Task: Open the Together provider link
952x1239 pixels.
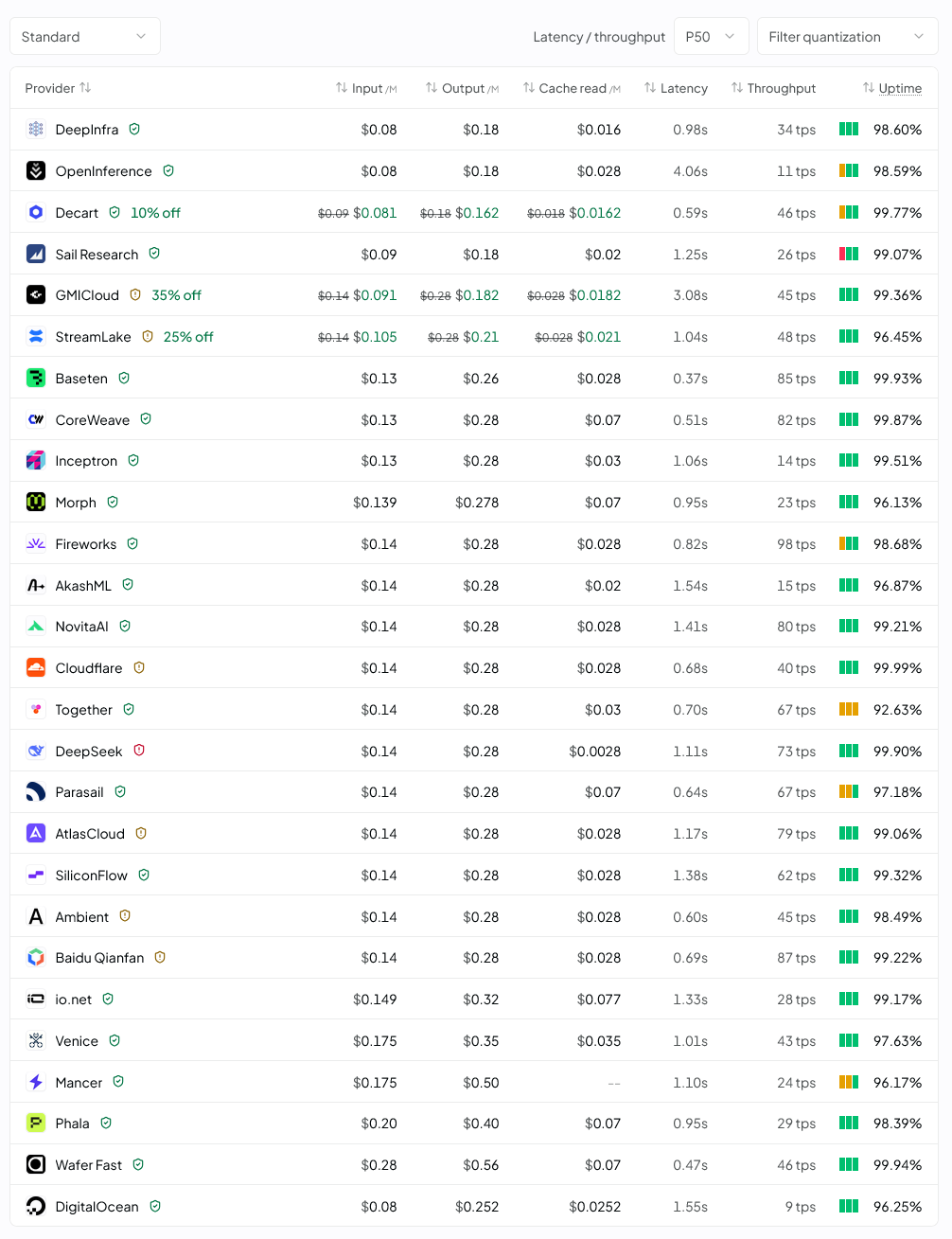Action: coord(83,710)
